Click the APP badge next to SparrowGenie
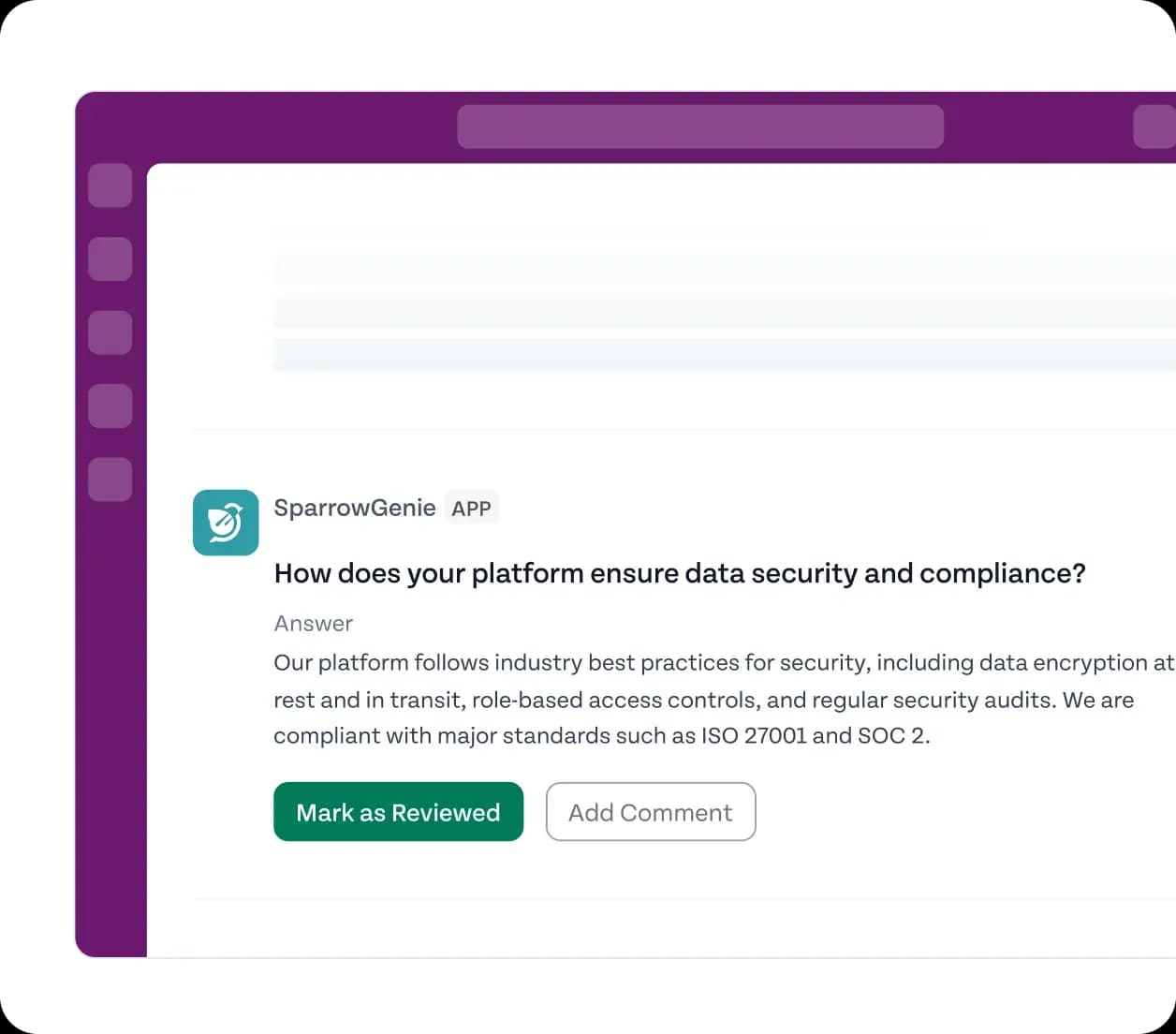 471,509
